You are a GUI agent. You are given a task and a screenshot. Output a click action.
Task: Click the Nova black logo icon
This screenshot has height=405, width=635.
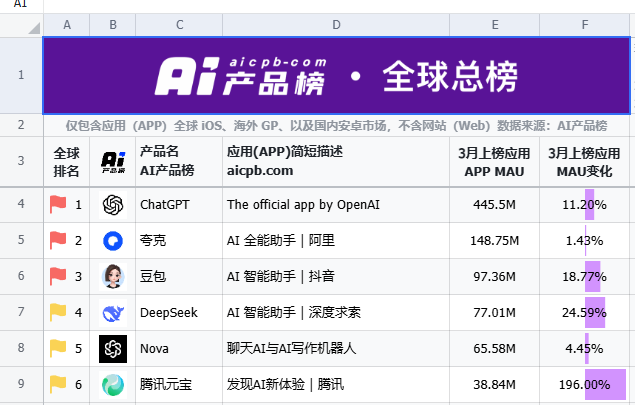point(113,349)
